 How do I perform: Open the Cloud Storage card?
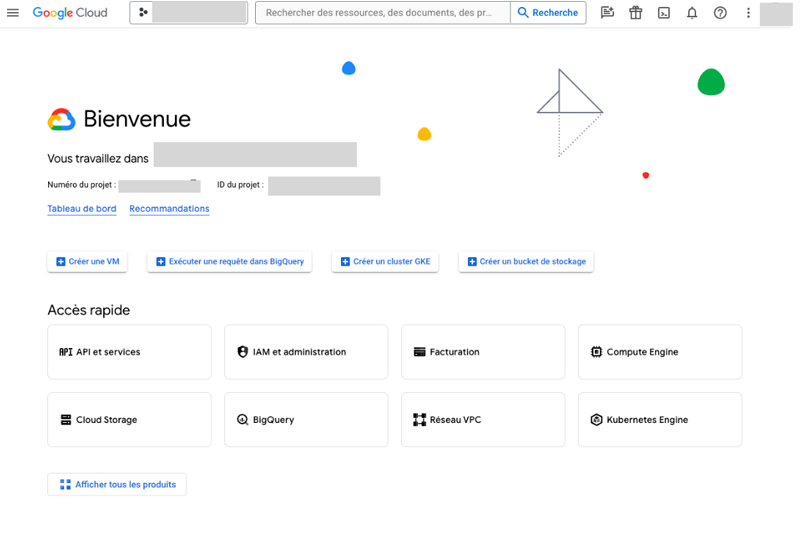130,420
